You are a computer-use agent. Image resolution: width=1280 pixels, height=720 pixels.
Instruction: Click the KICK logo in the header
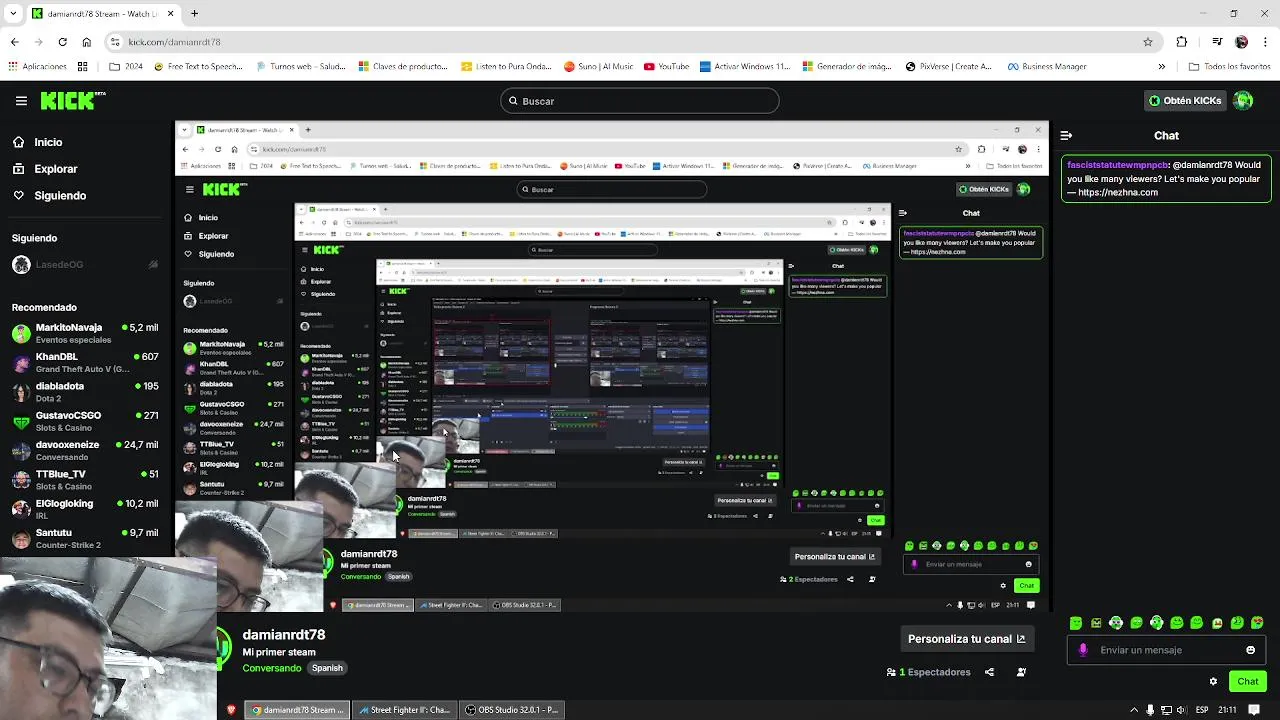[x=73, y=100]
